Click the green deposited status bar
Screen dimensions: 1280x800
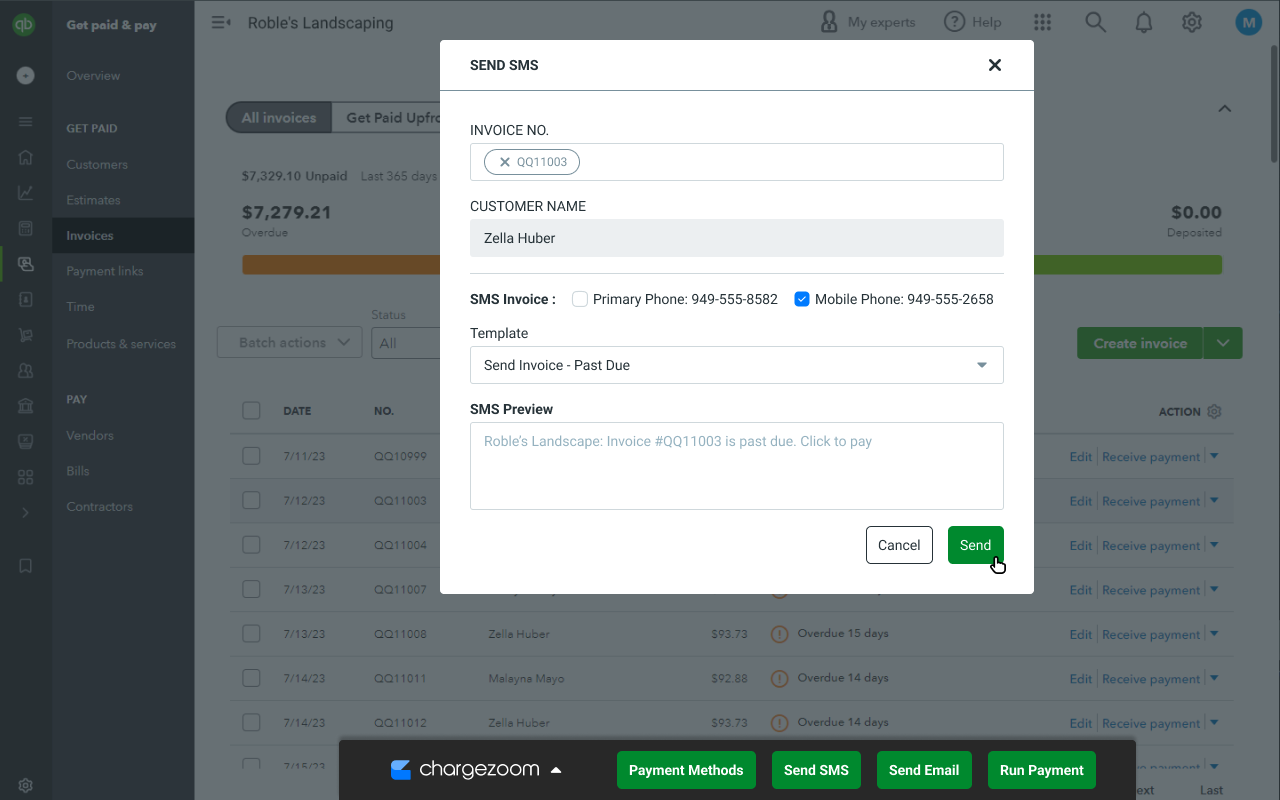pyautogui.click(x=1128, y=264)
